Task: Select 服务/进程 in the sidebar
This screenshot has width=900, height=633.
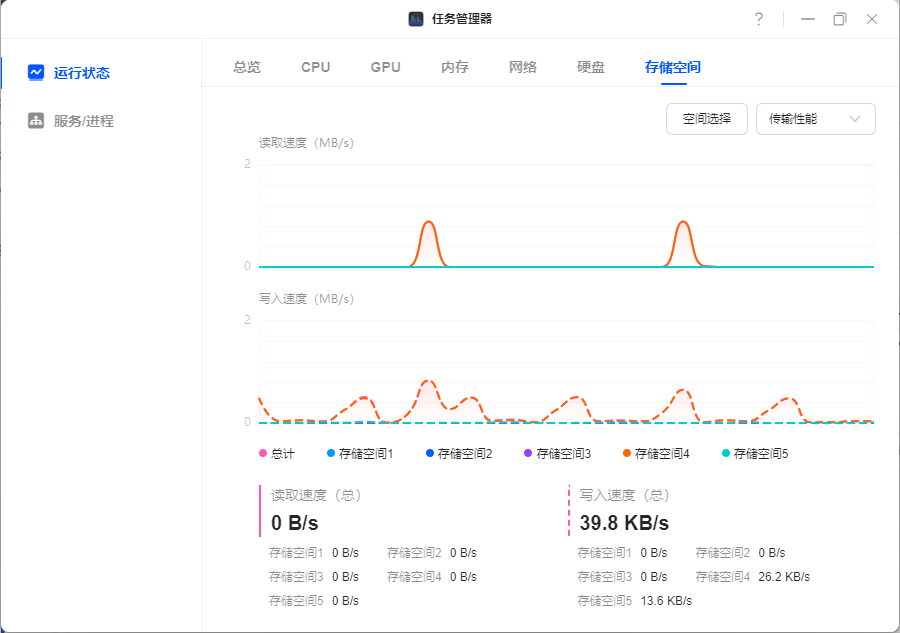Action: click(x=84, y=121)
